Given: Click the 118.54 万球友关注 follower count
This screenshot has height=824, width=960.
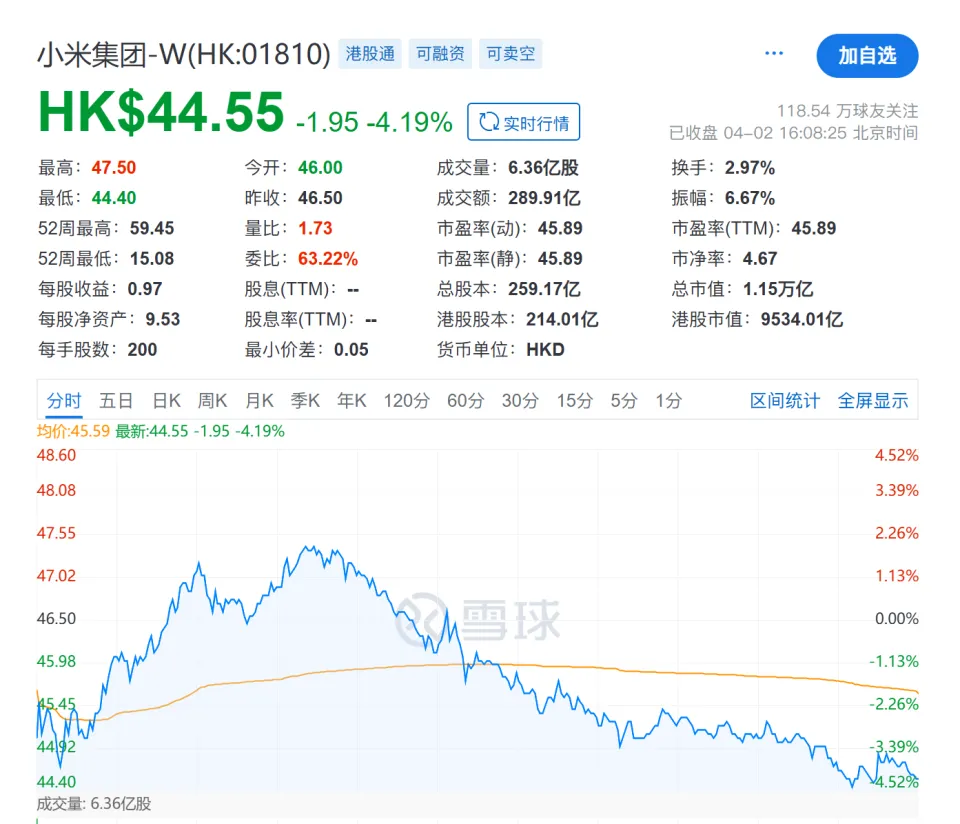Looking at the screenshot, I should (x=847, y=111).
